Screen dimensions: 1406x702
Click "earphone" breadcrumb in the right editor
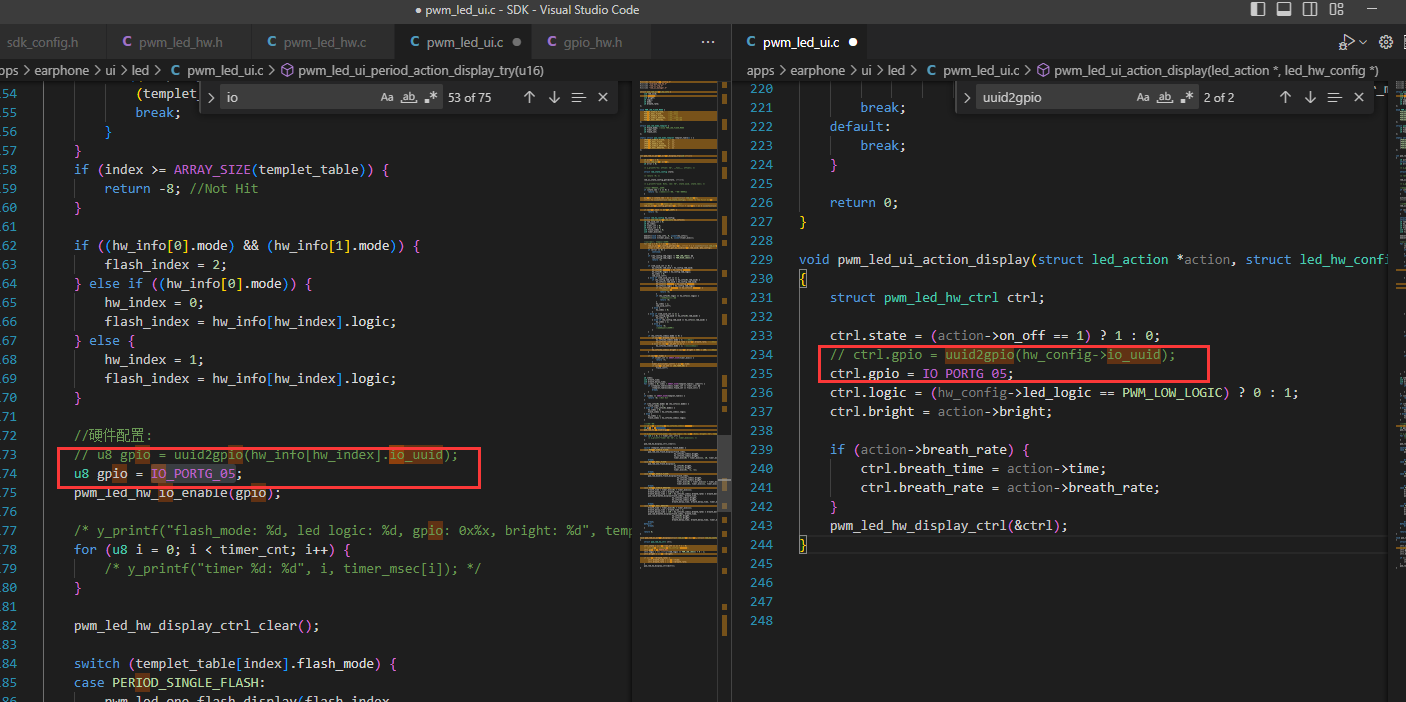pyautogui.click(x=817, y=70)
